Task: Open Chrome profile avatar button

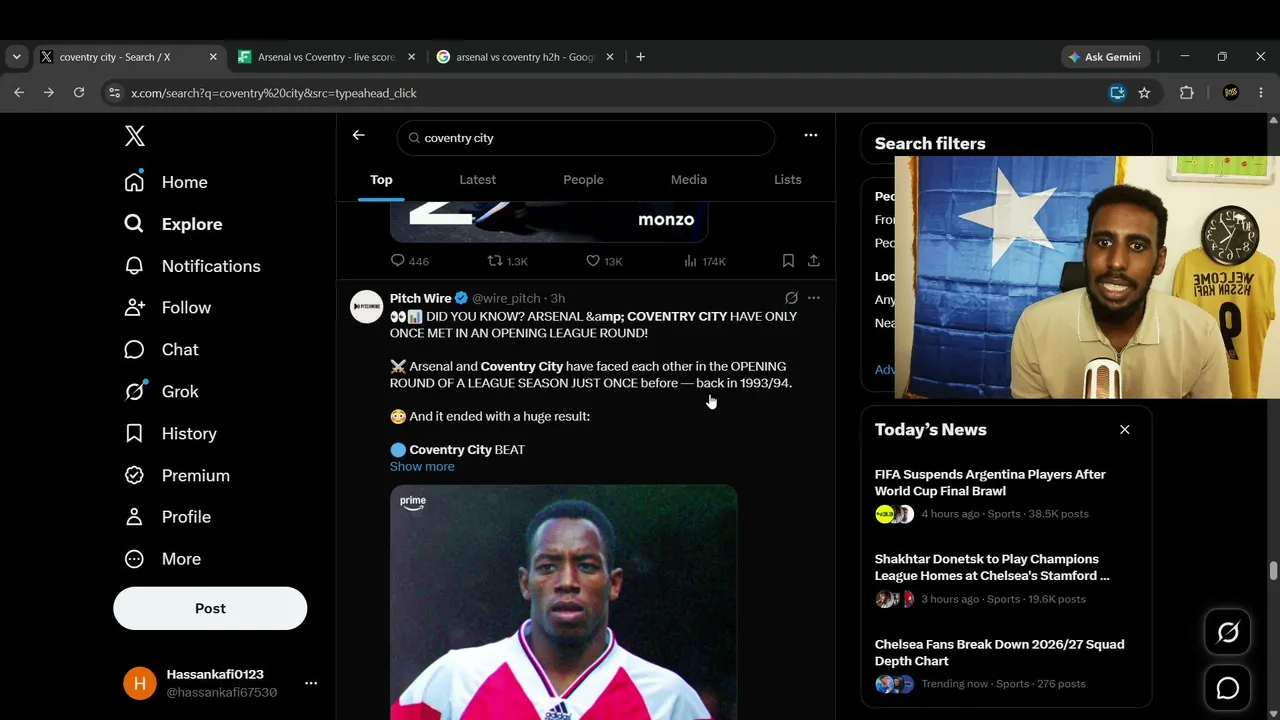Action: [1231, 93]
